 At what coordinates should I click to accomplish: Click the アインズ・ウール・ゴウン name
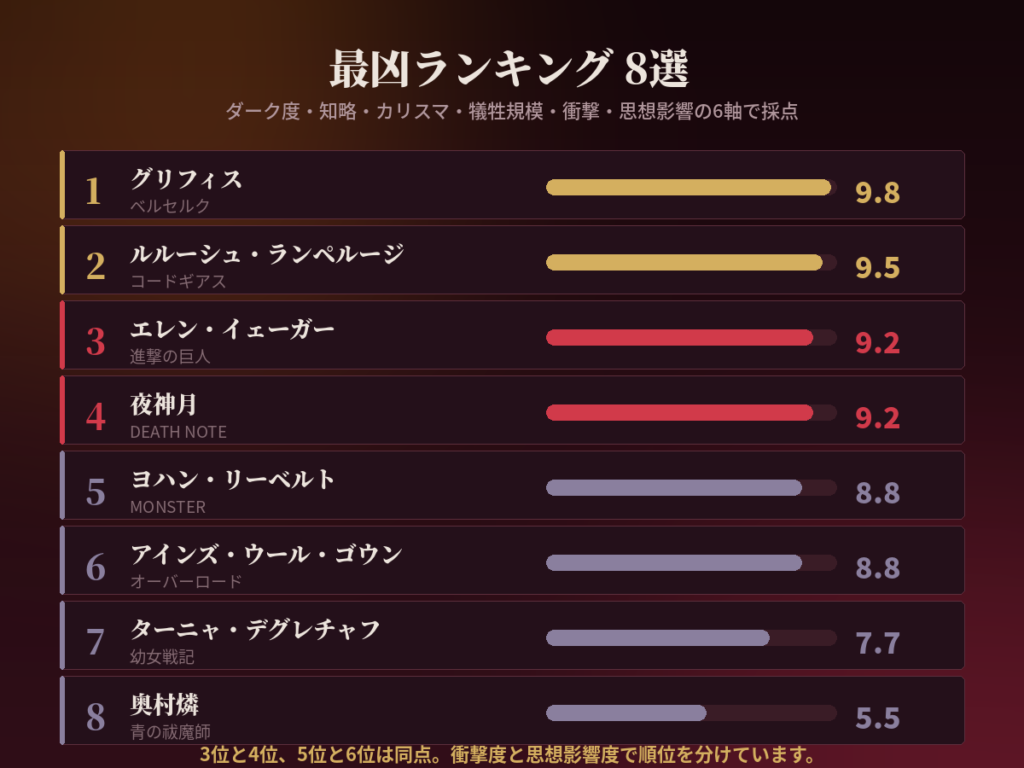tap(266, 554)
